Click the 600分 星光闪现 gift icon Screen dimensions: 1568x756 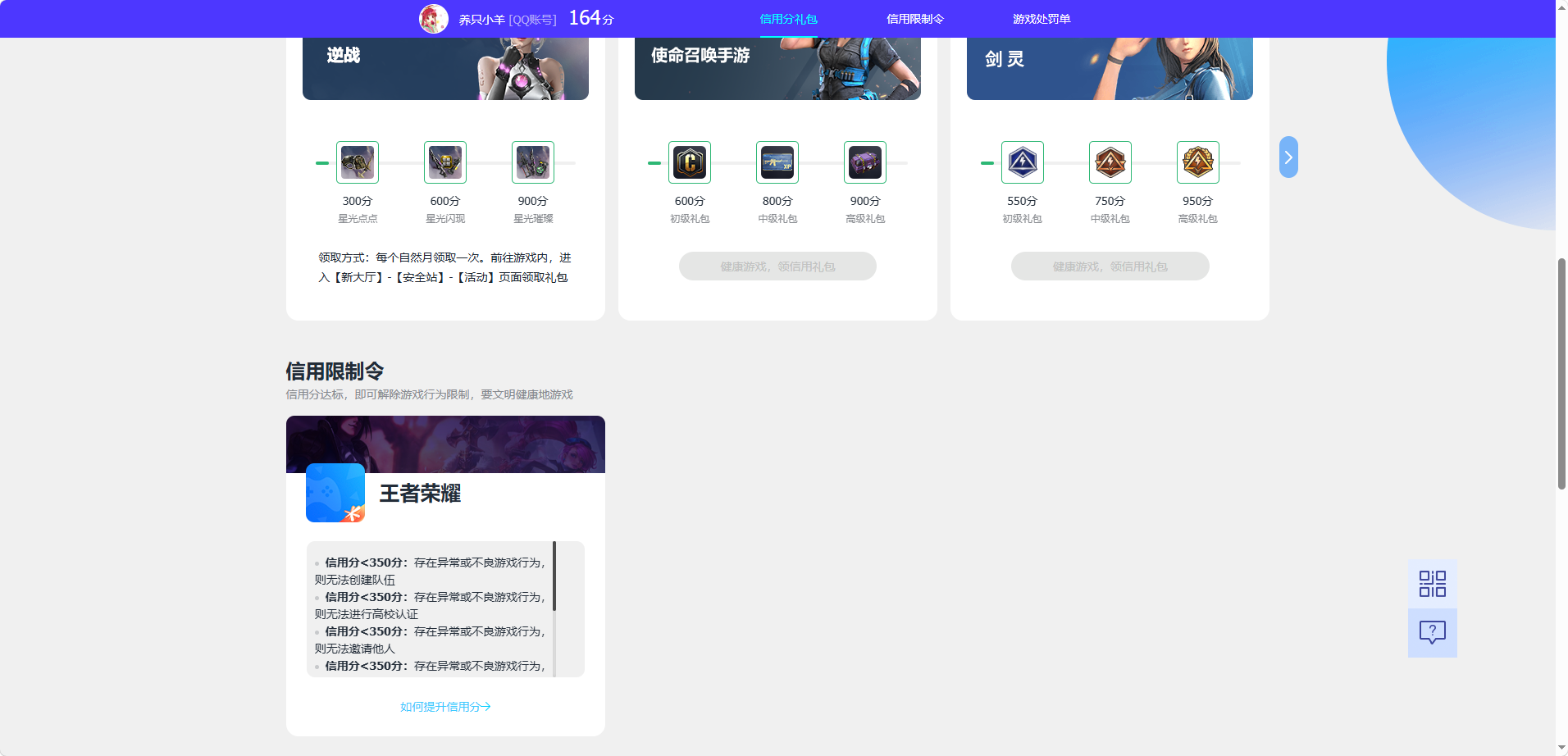pyautogui.click(x=445, y=162)
